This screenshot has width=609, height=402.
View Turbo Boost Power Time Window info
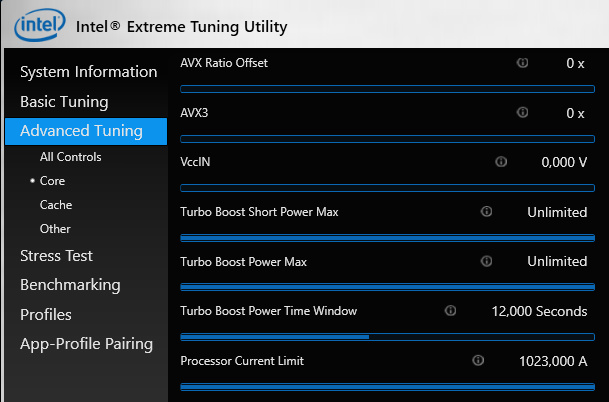(x=450, y=311)
